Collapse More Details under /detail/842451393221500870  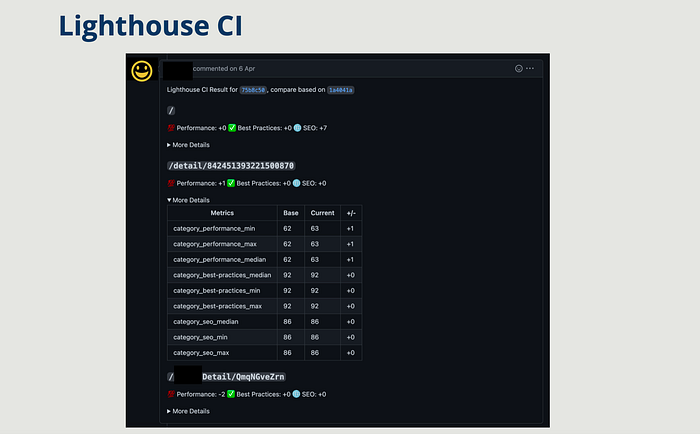(x=188, y=200)
